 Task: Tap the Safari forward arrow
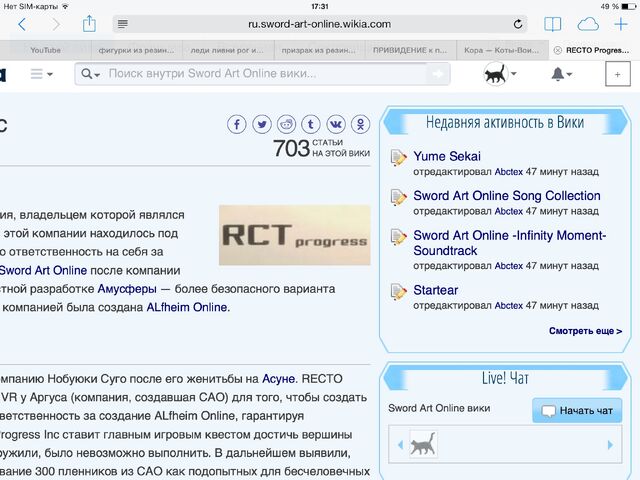56,24
